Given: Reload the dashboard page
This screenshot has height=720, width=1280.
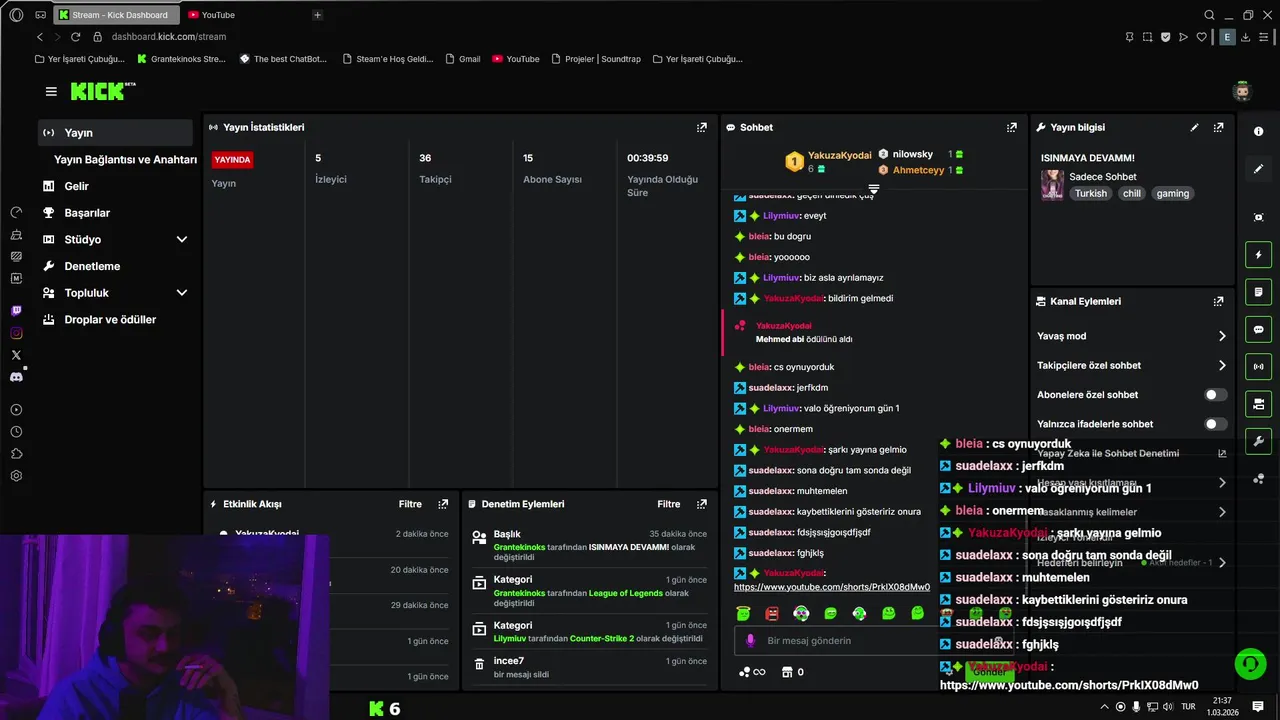Looking at the screenshot, I should [75, 37].
